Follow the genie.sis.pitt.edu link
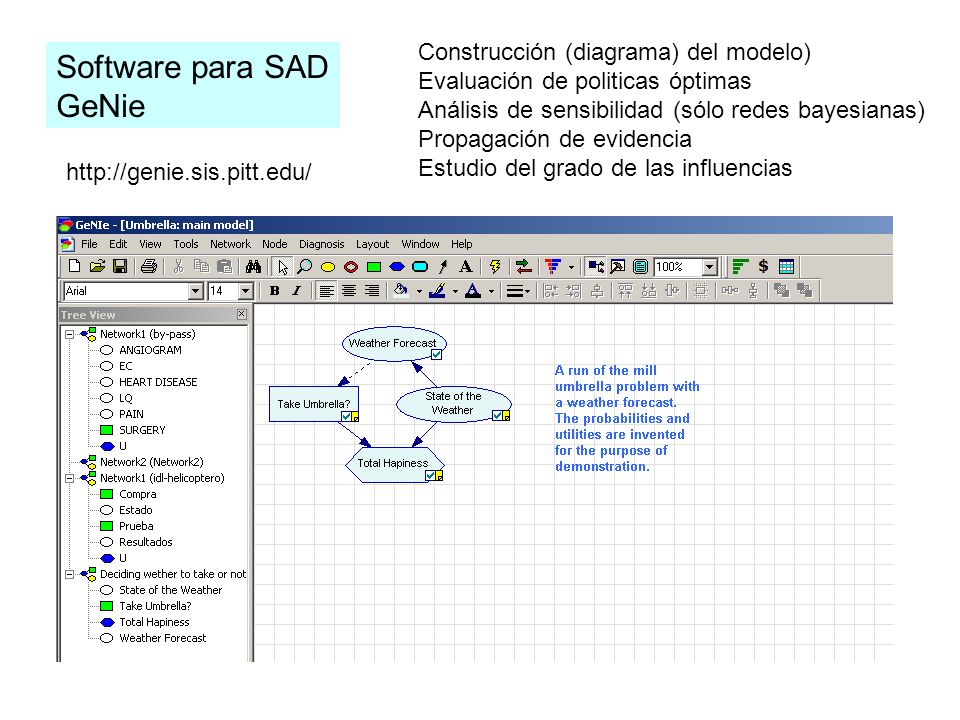This screenshot has width=960, height=720. [189, 172]
